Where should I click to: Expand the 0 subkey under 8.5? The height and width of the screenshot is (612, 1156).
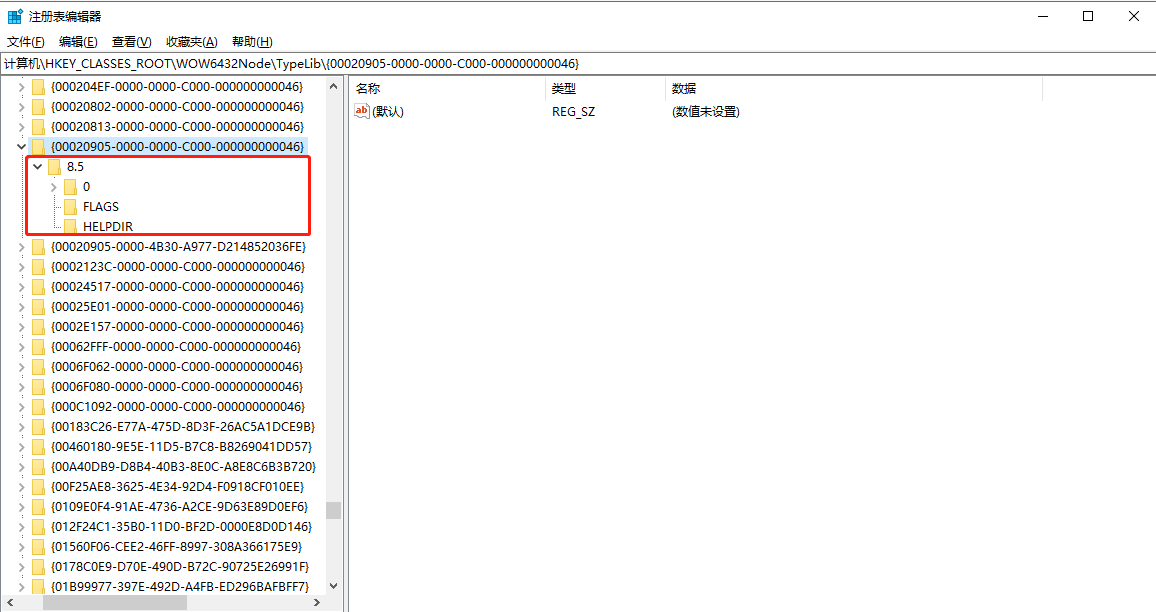pos(54,187)
